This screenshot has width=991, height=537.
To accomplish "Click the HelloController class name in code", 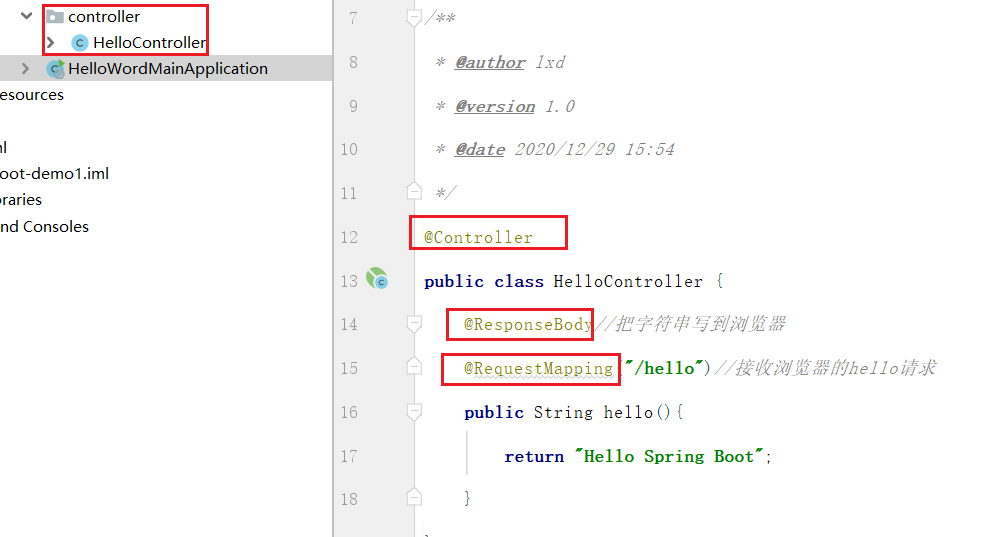I will 628,281.
